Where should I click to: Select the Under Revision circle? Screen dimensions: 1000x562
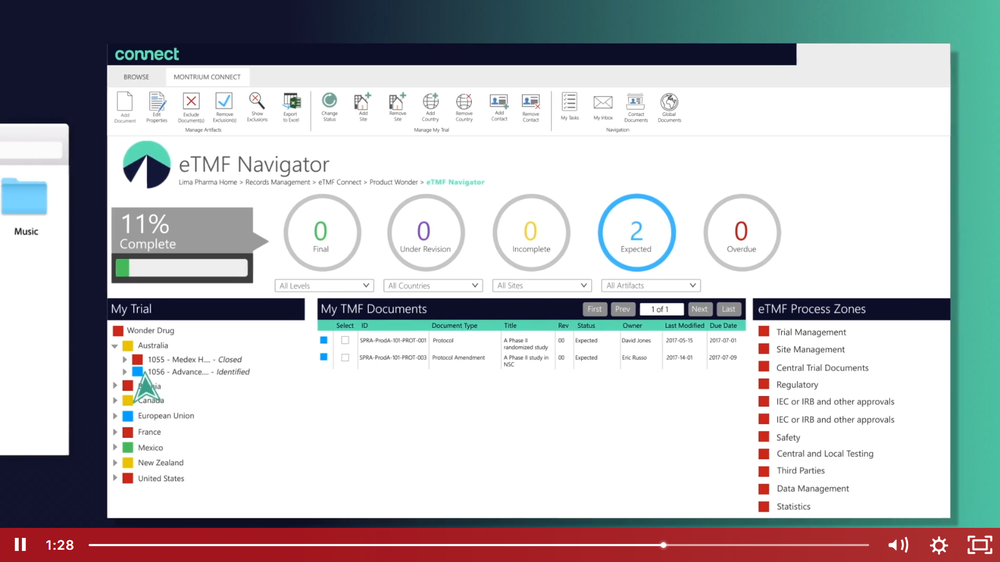click(425, 233)
